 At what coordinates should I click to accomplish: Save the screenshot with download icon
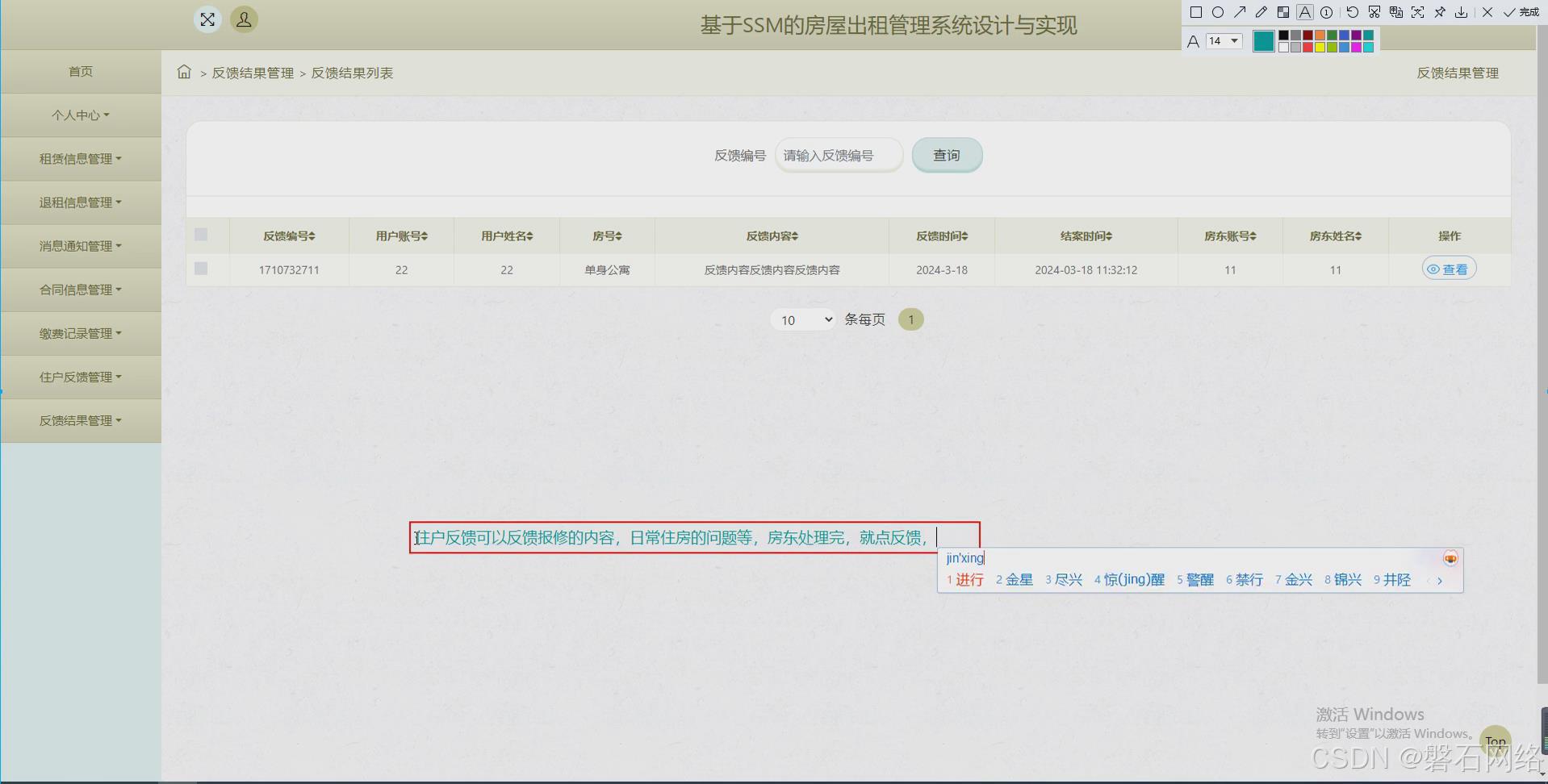click(x=1462, y=12)
